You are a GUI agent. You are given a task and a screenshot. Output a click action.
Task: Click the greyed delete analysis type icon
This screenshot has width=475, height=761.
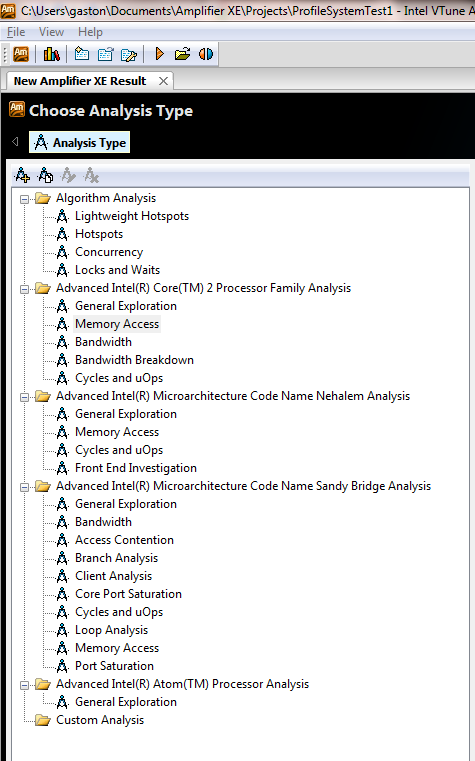click(91, 175)
